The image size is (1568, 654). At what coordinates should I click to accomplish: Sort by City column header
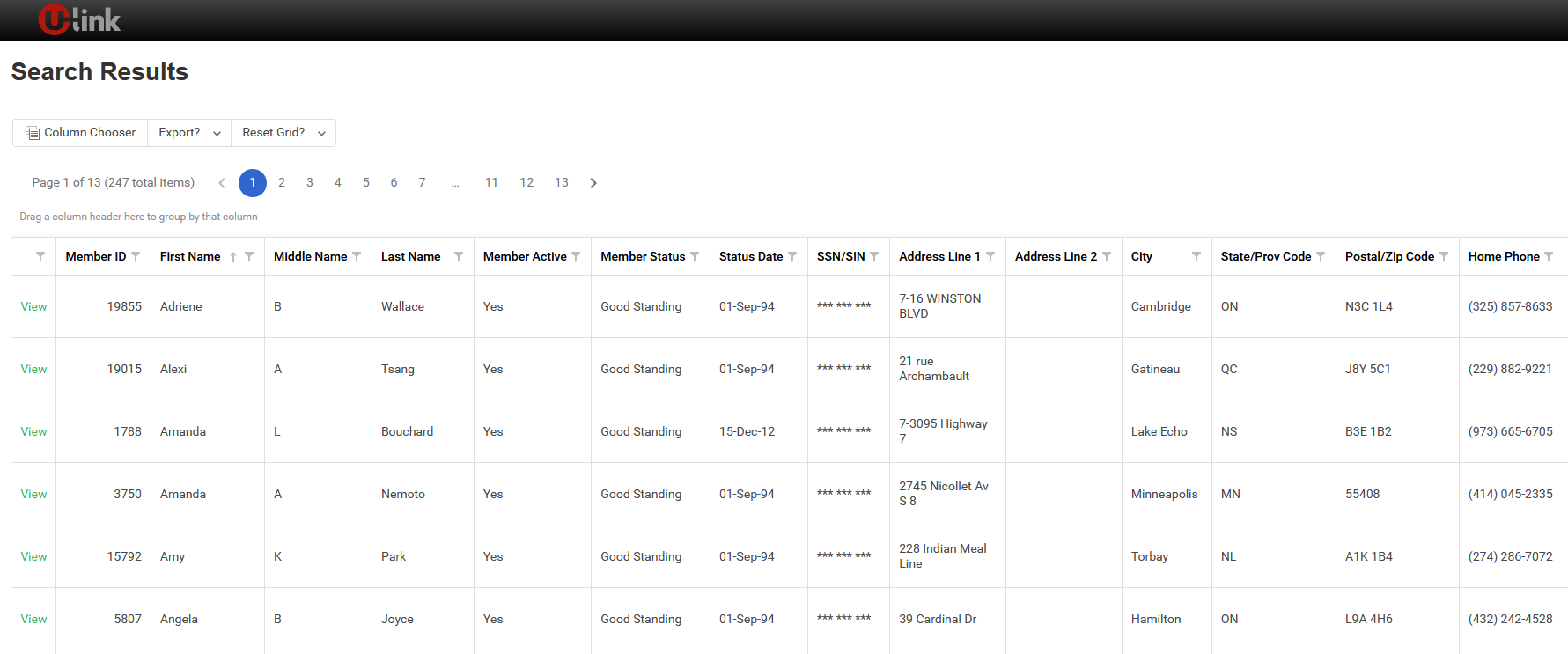[1142, 256]
